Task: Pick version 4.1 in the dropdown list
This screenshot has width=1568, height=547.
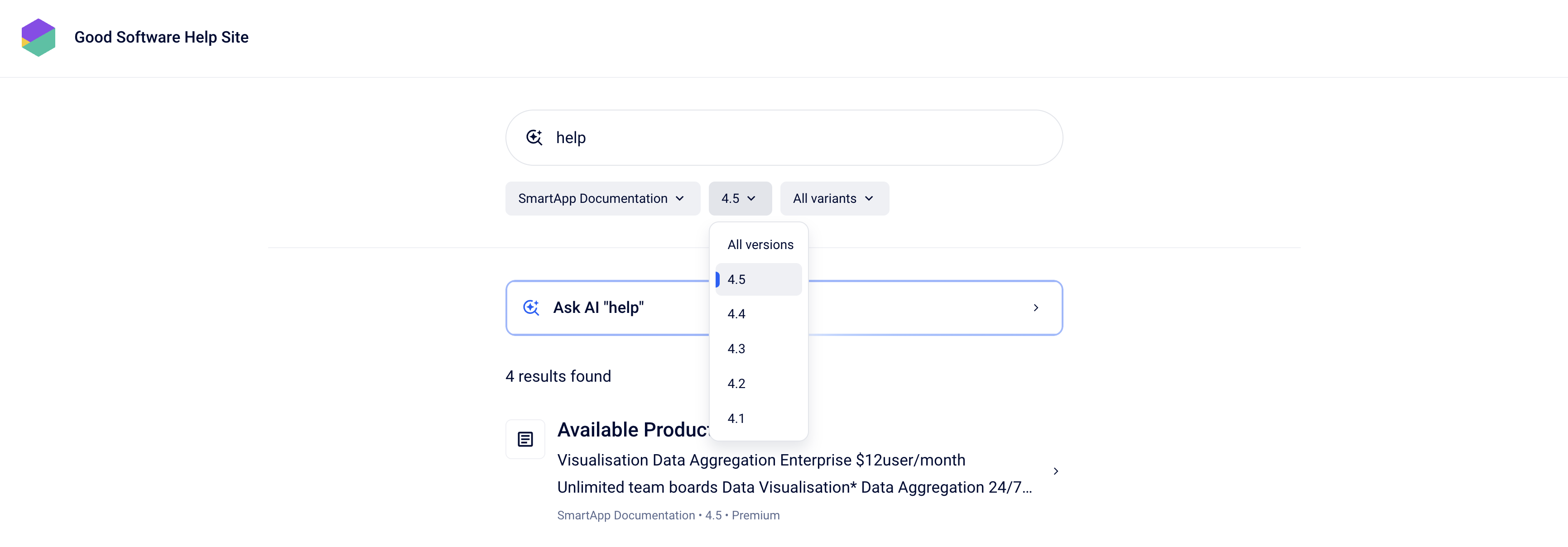Action: click(x=759, y=418)
